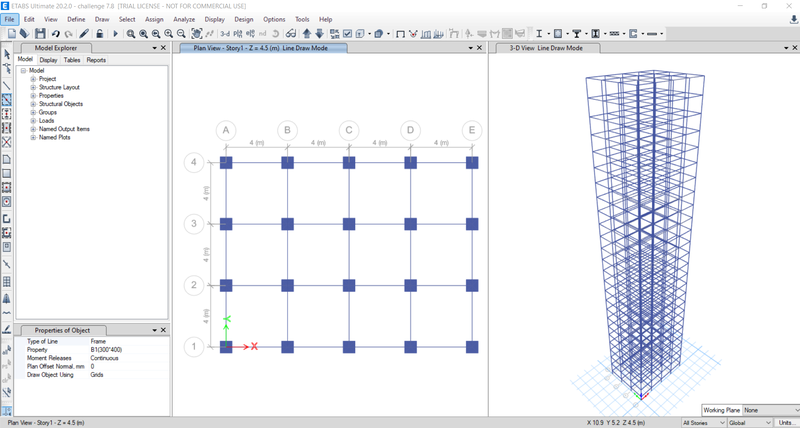Click grid bubble C in plan view
Screen dimensions: 800x428
coord(349,130)
